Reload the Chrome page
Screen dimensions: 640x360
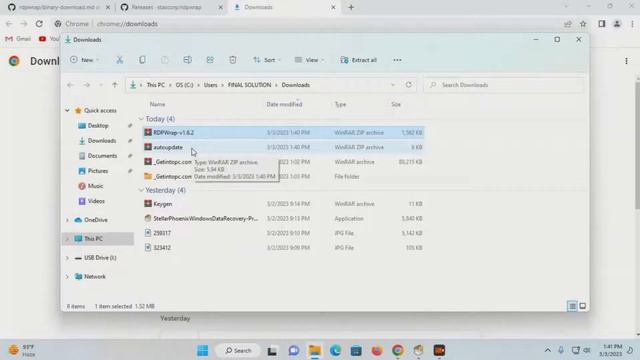point(39,24)
